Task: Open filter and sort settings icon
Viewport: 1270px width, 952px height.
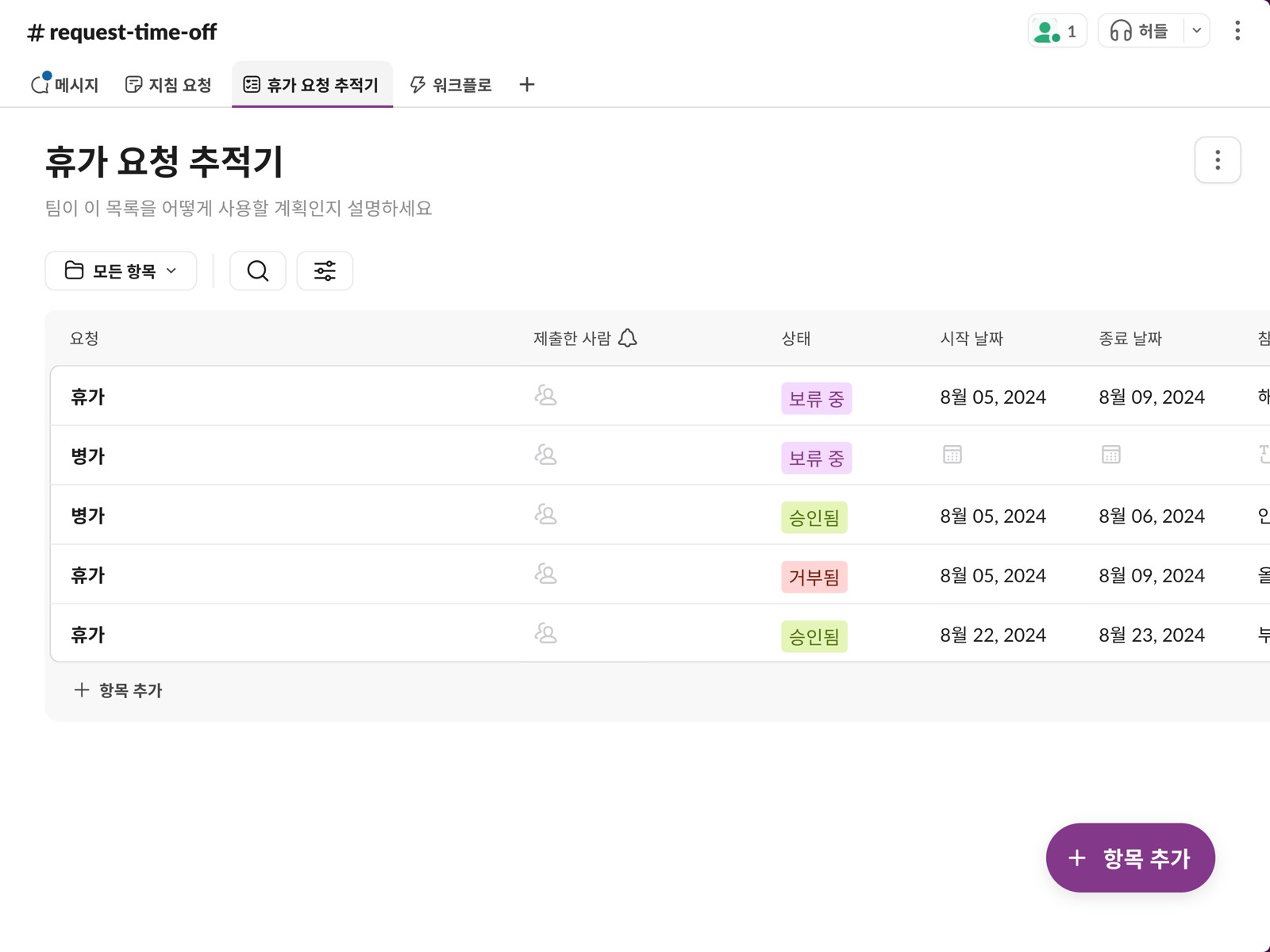Action: click(x=325, y=271)
